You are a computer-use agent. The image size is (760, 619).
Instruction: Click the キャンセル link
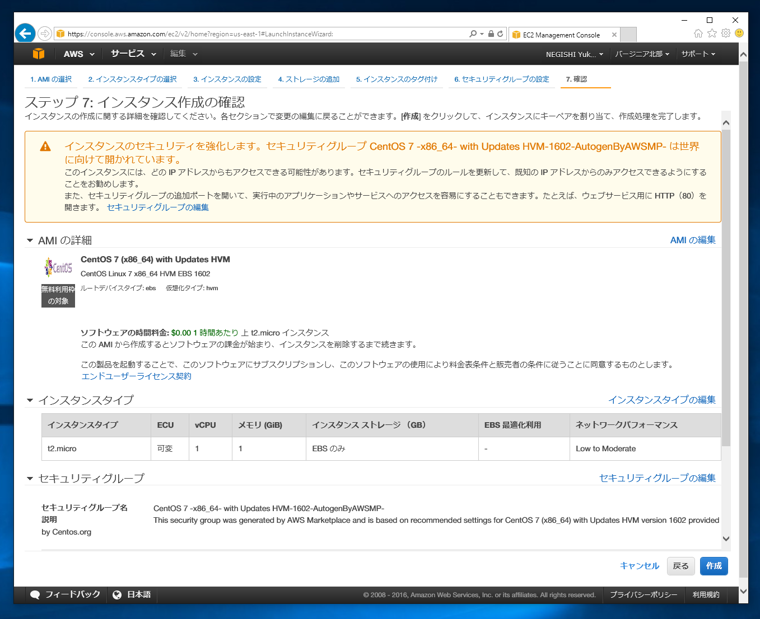(x=639, y=566)
